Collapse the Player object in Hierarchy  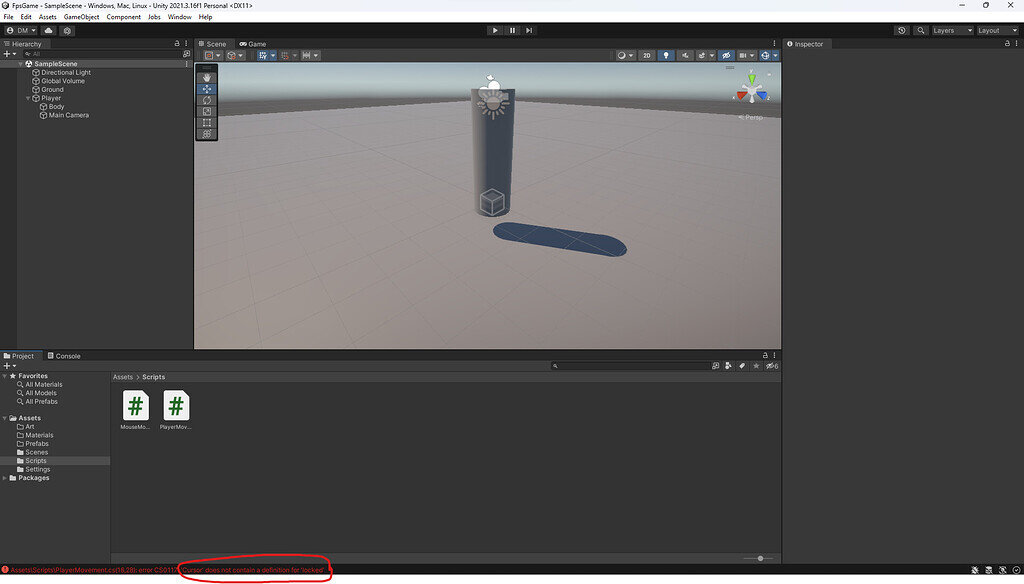(28, 97)
